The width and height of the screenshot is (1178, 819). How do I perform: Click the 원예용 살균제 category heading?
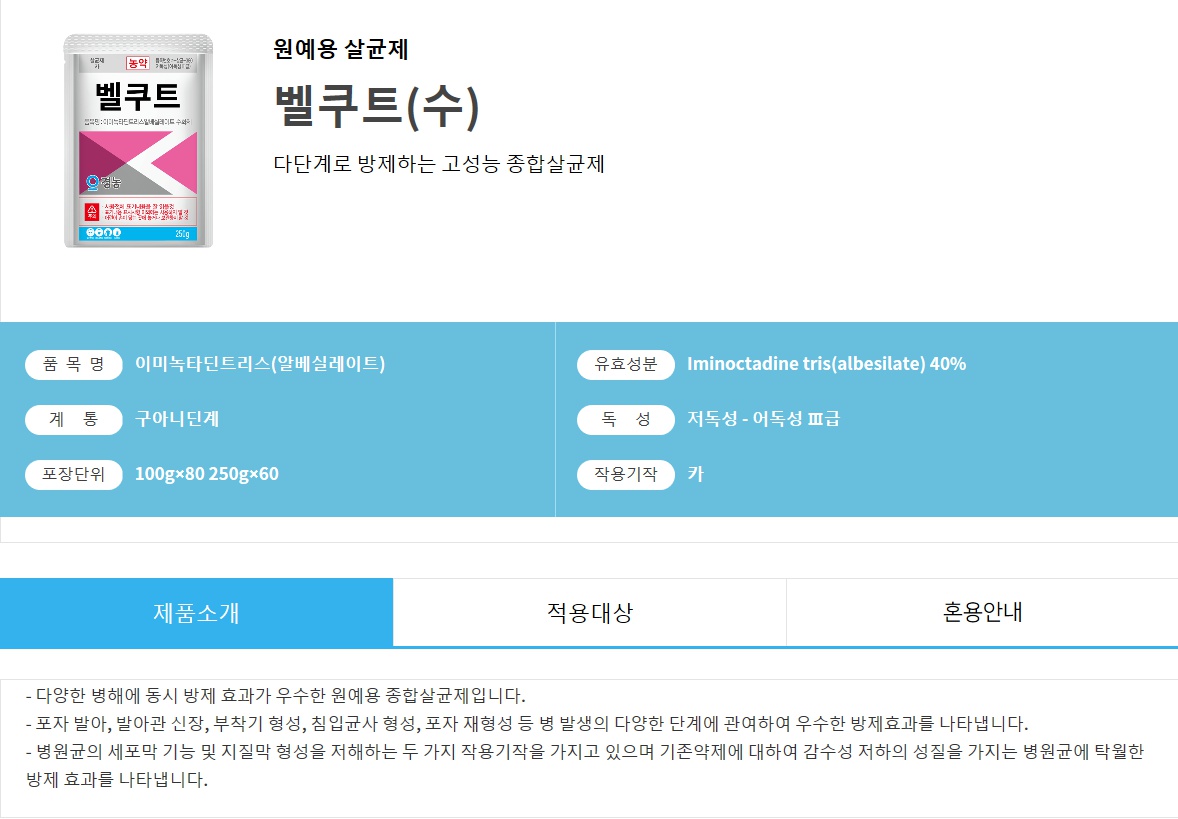(x=341, y=50)
